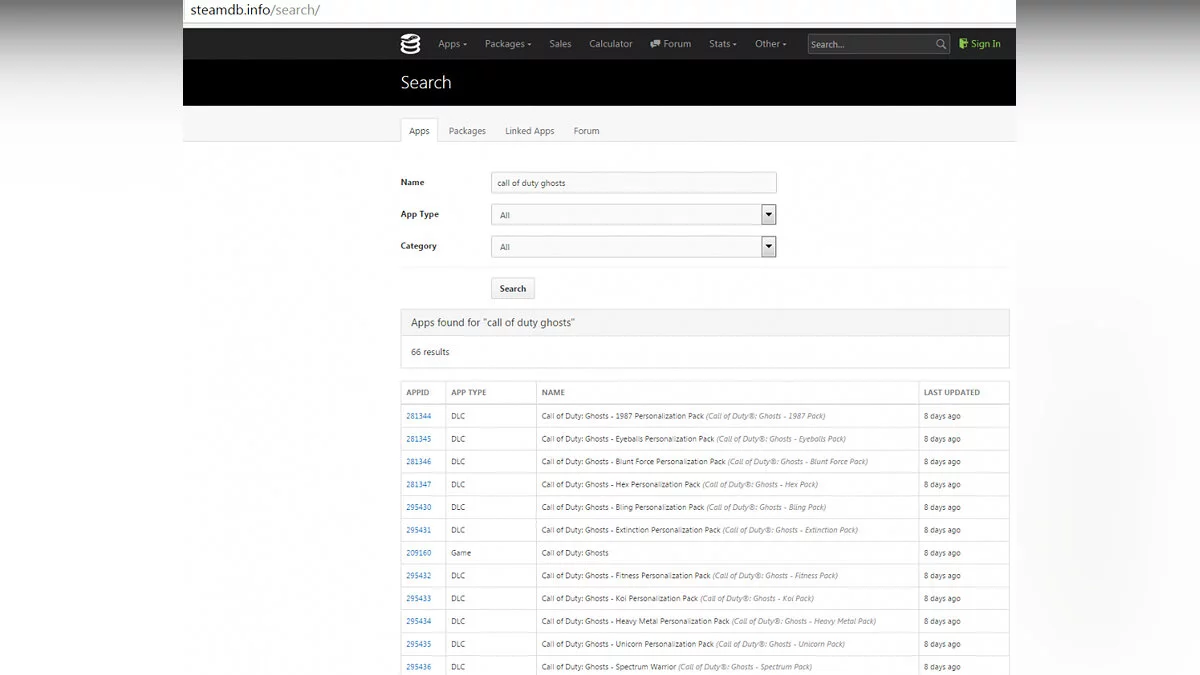Click the Sign In icon link

[x=979, y=44]
